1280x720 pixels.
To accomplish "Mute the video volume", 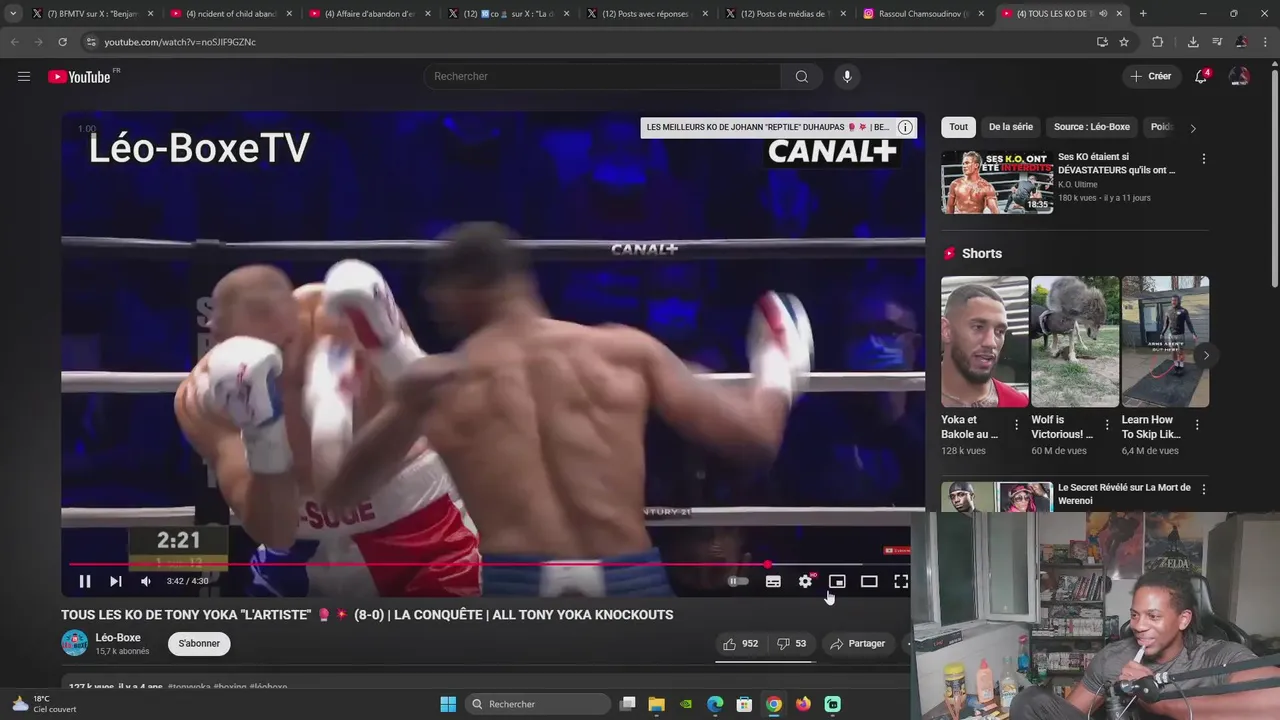I will (x=146, y=581).
